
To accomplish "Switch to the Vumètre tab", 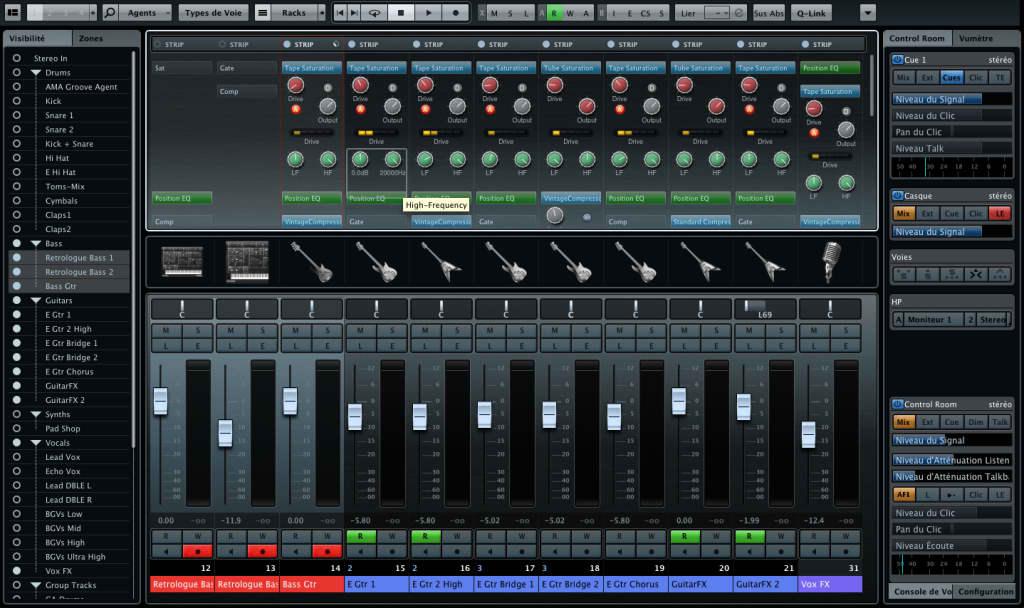I will coord(975,38).
